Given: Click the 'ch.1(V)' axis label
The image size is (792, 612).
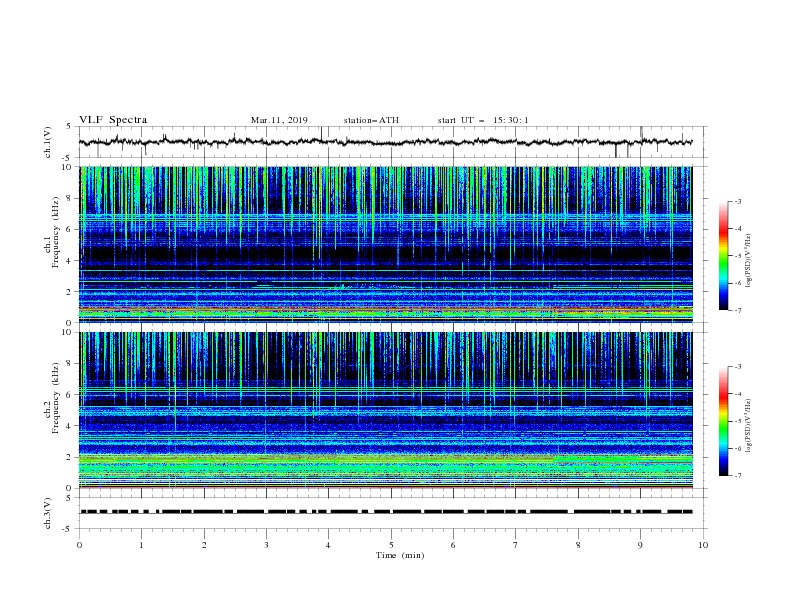Looking at the screenshot, I should pos(48,142).
